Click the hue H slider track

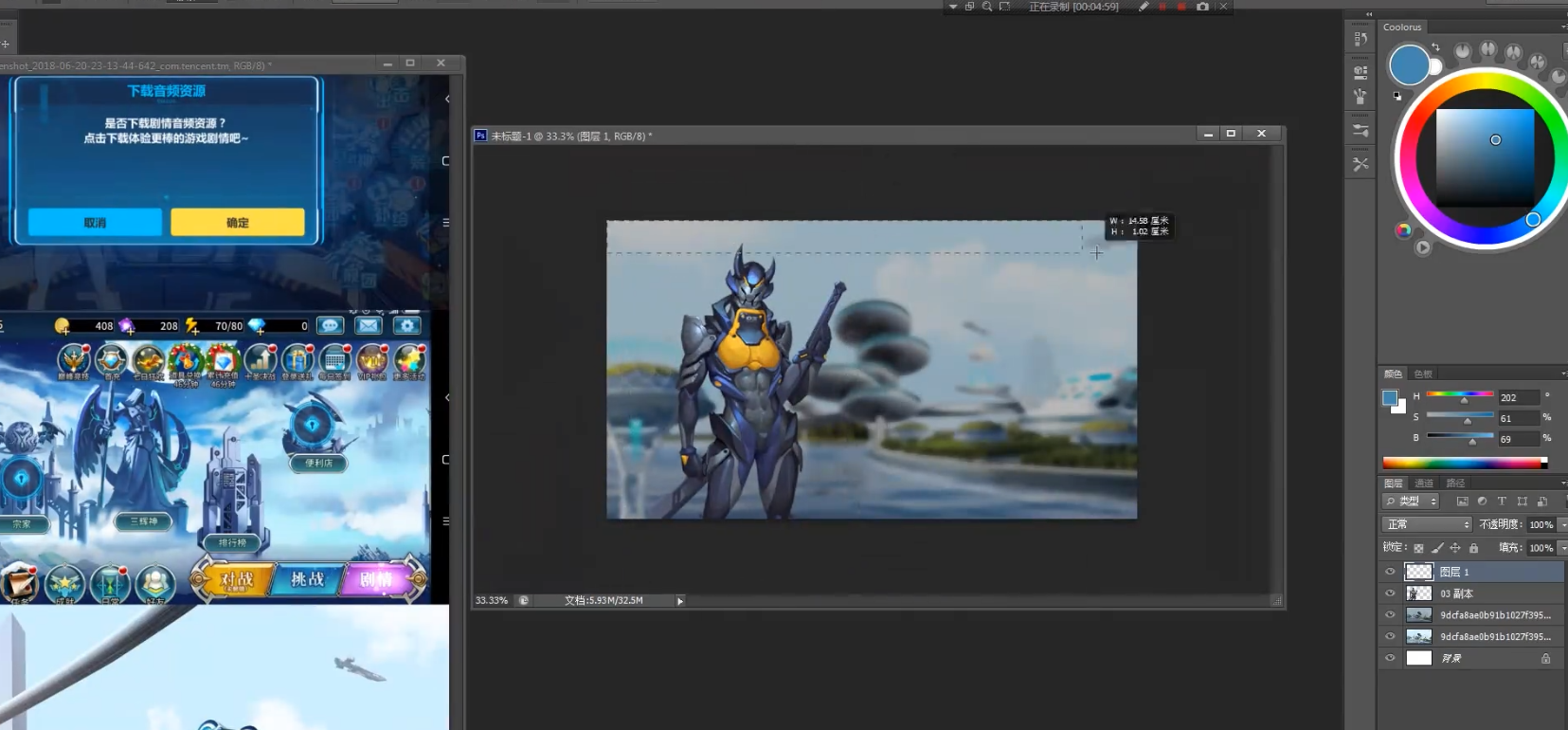point(1460,394)
